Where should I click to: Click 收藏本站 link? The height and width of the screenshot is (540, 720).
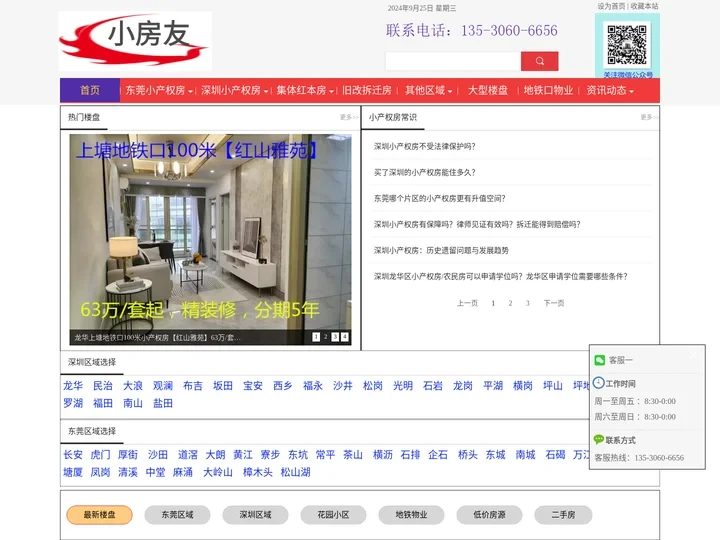point(644,6)
